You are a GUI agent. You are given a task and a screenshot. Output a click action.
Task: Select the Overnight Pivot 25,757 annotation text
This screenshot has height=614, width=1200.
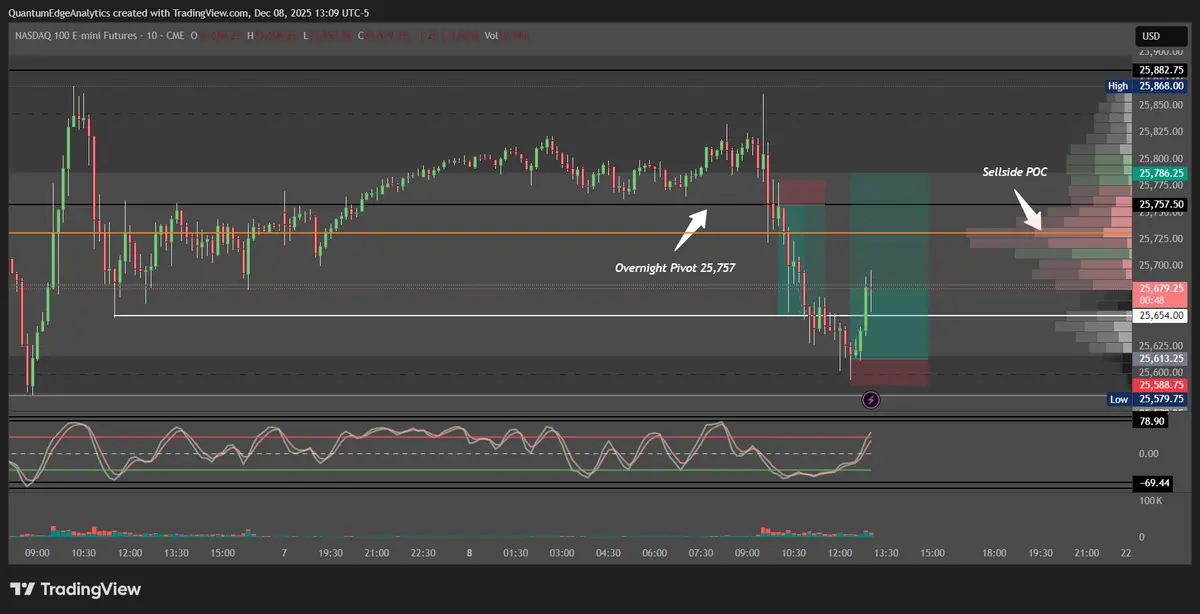(675, 268)
